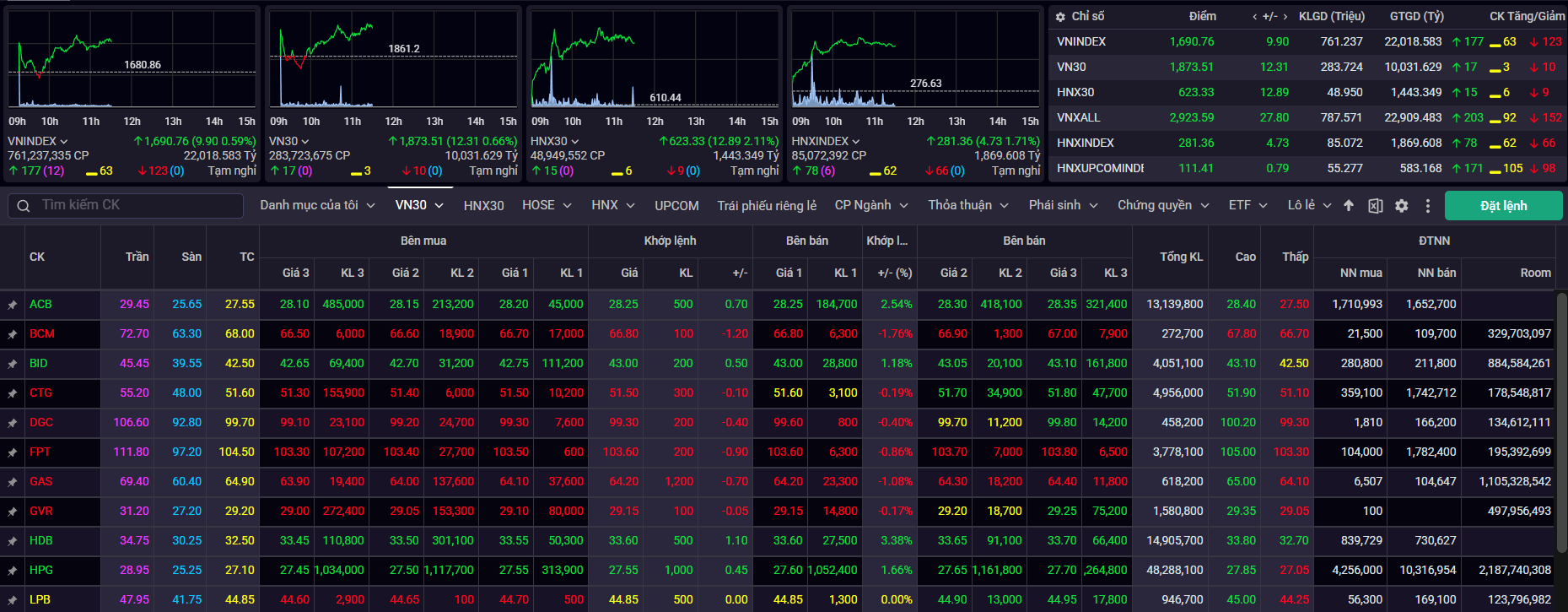Toggle pin for GAS stock
Screen dimensions: 1568x612
coord(13,482)
